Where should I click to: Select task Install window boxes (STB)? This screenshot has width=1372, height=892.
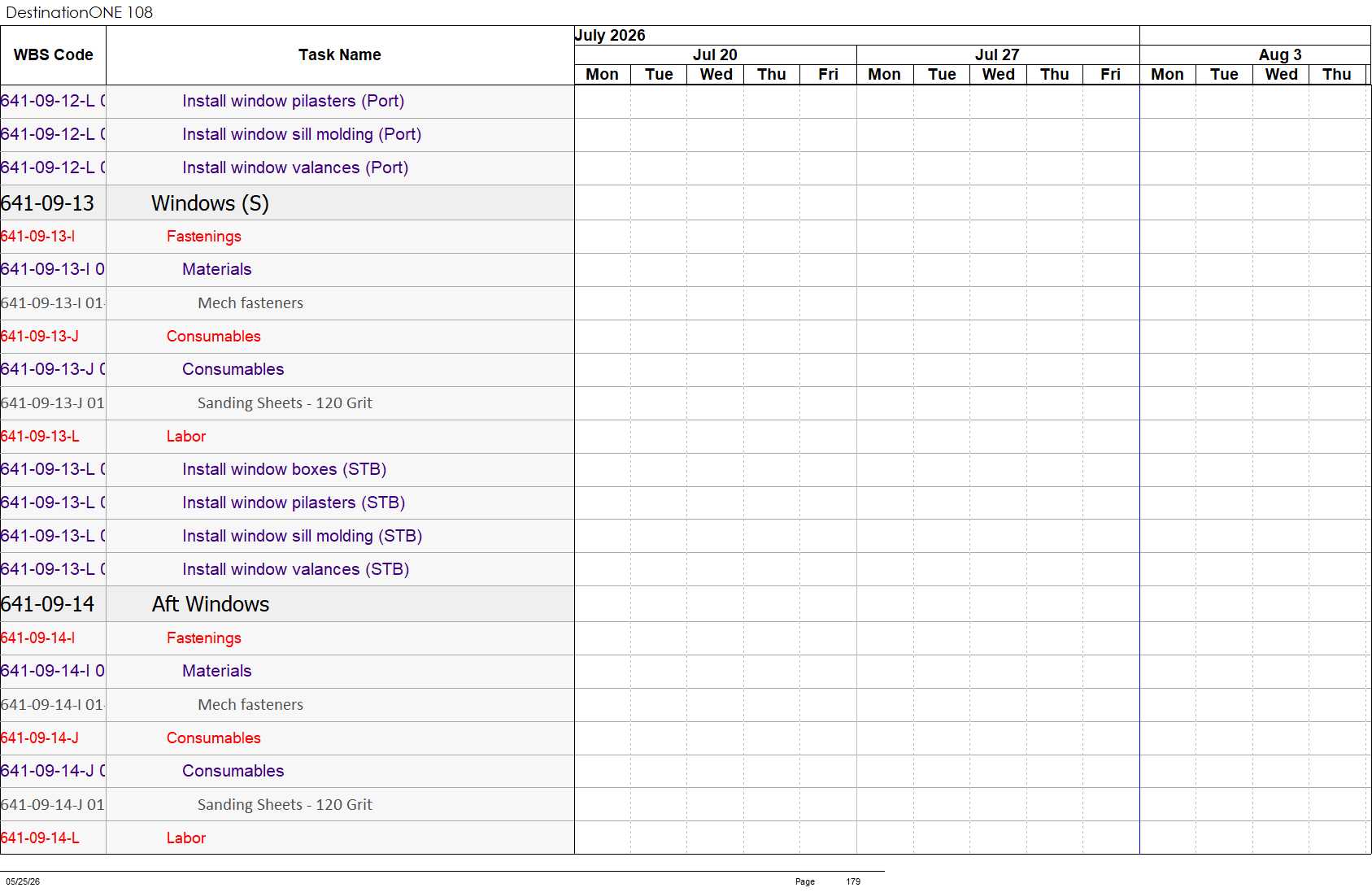284,469
